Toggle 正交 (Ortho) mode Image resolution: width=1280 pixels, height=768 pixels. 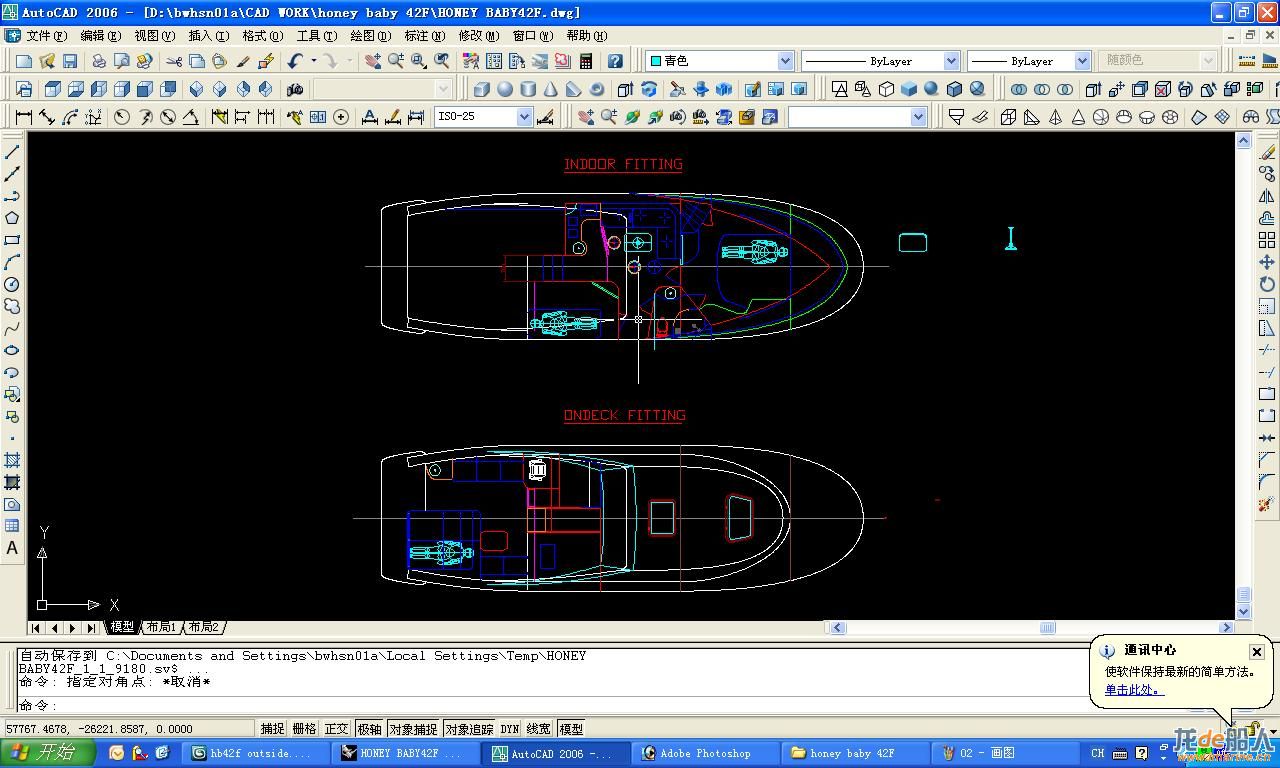[337, 729]
